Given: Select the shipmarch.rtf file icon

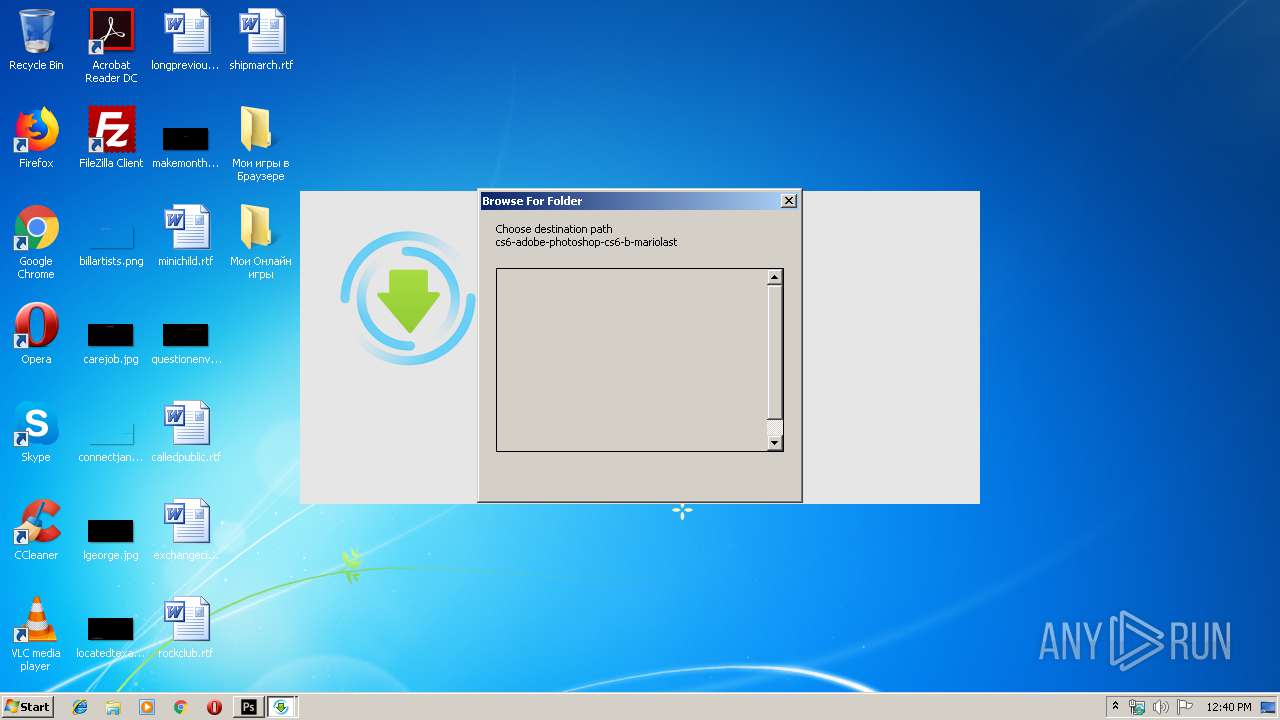Looking at the screenshot, I should (x=261, y=40).
